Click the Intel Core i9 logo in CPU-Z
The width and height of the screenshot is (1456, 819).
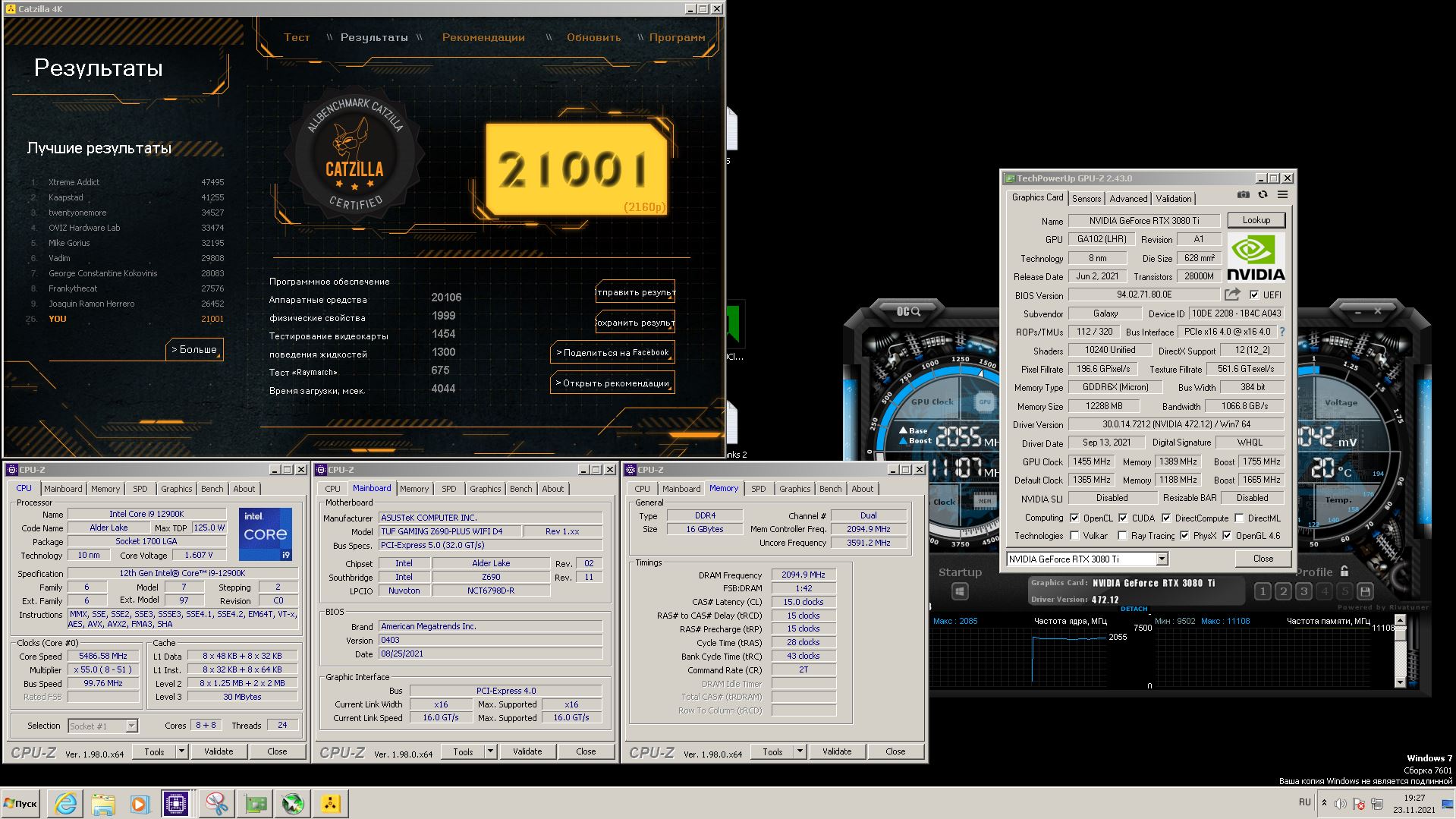266,534
